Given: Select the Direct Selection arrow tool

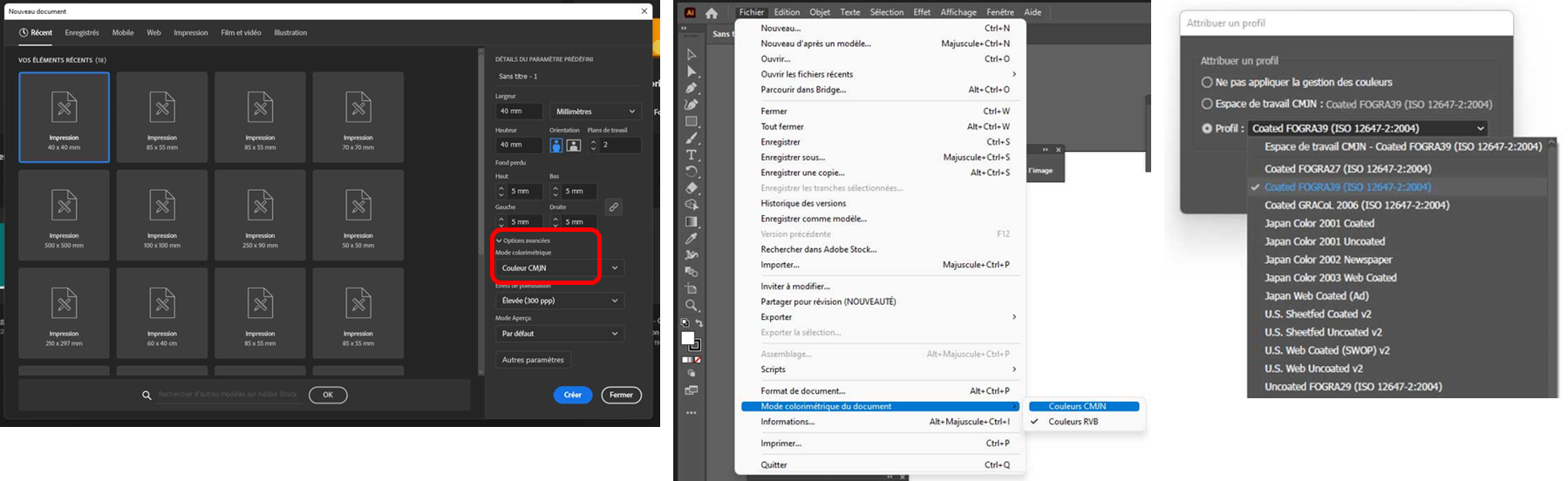Looking at the screenshot, I should click(692, 71).
